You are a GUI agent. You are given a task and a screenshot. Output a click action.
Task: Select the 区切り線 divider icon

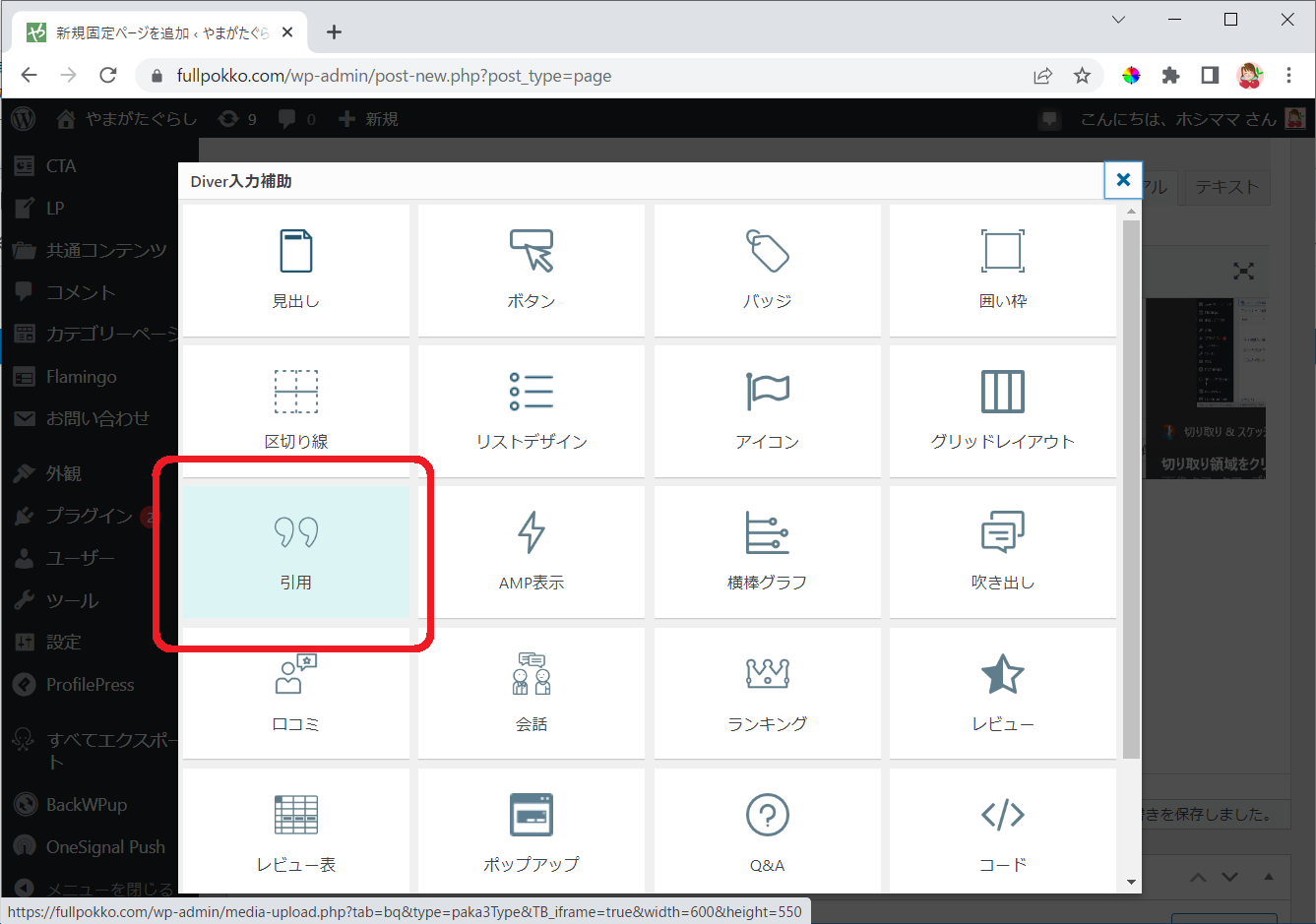(295, 393)
